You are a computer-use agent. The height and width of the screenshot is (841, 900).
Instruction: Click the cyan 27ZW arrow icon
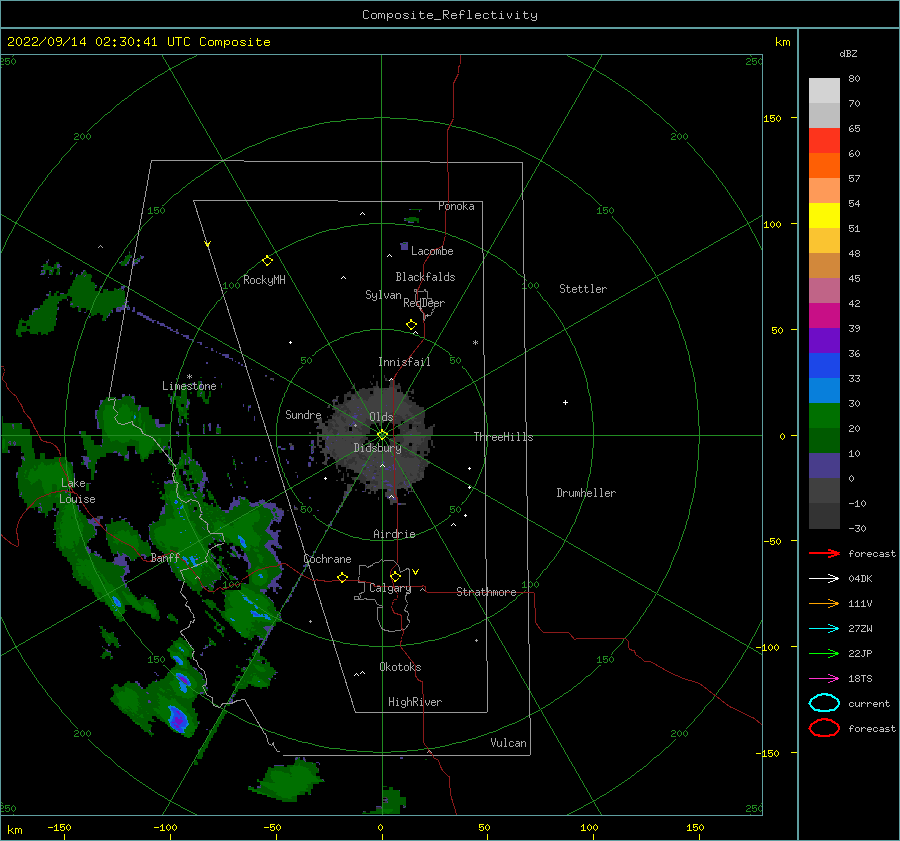click(824, 629)
